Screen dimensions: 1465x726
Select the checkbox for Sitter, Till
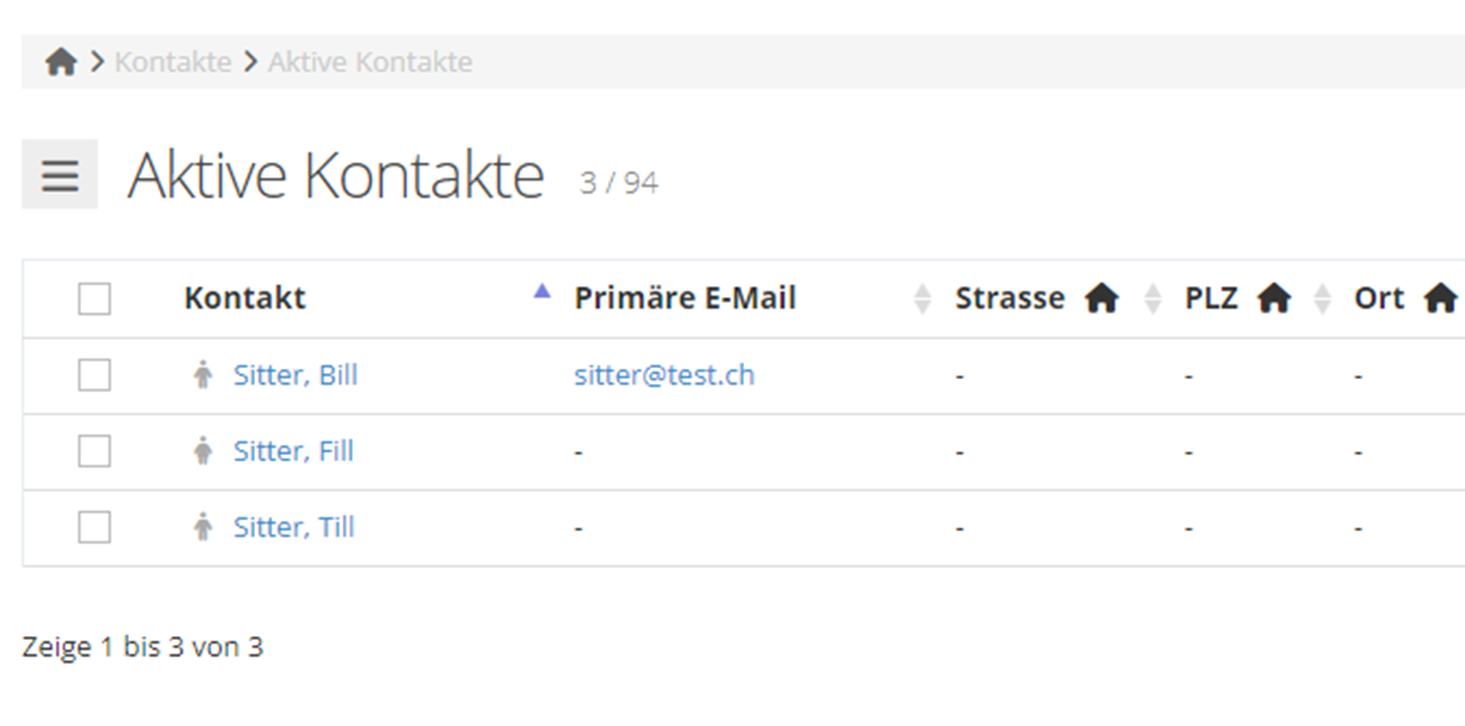tap(94, 528)
